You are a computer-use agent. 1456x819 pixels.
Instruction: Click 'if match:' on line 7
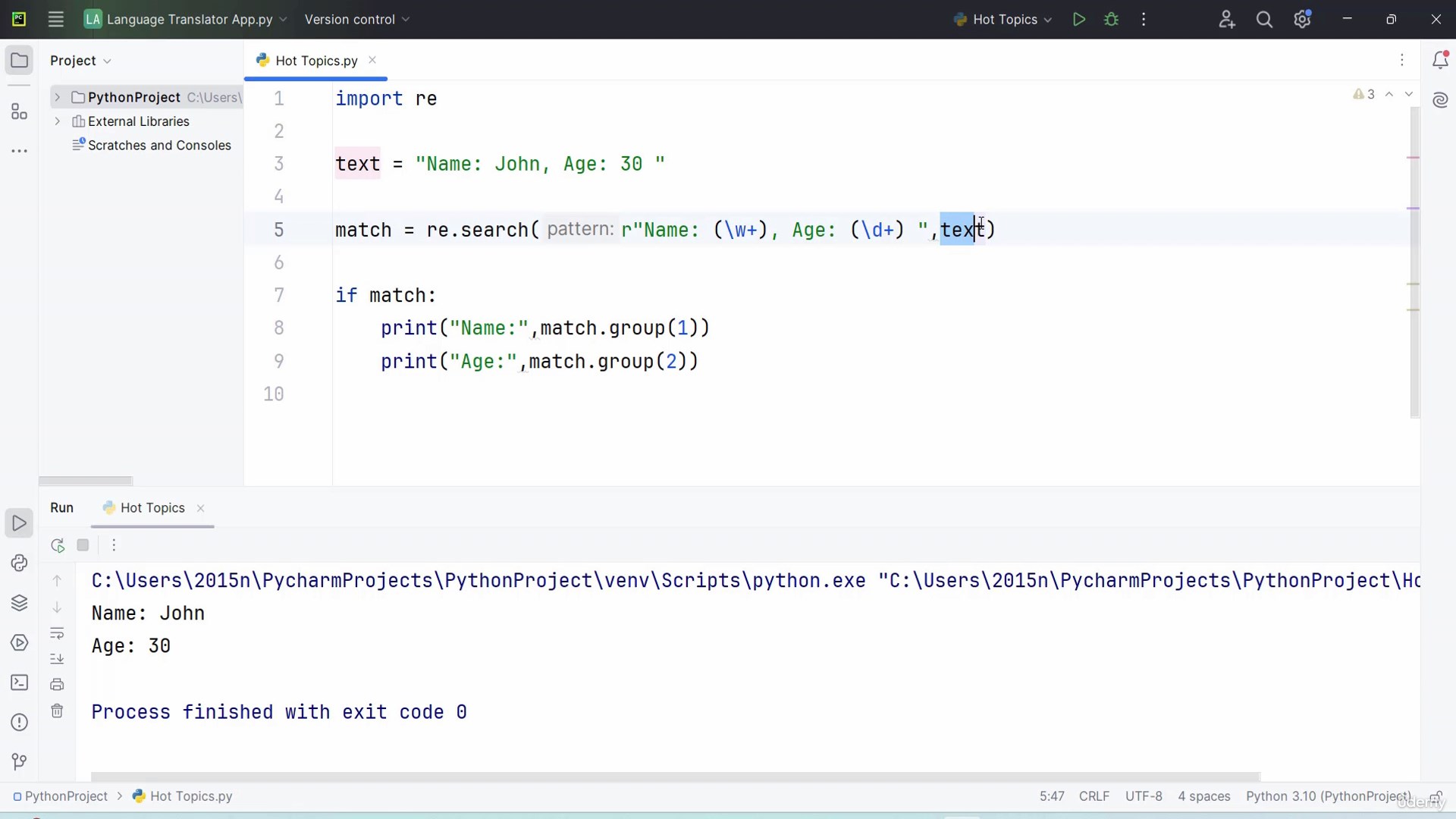click(386, 295)
